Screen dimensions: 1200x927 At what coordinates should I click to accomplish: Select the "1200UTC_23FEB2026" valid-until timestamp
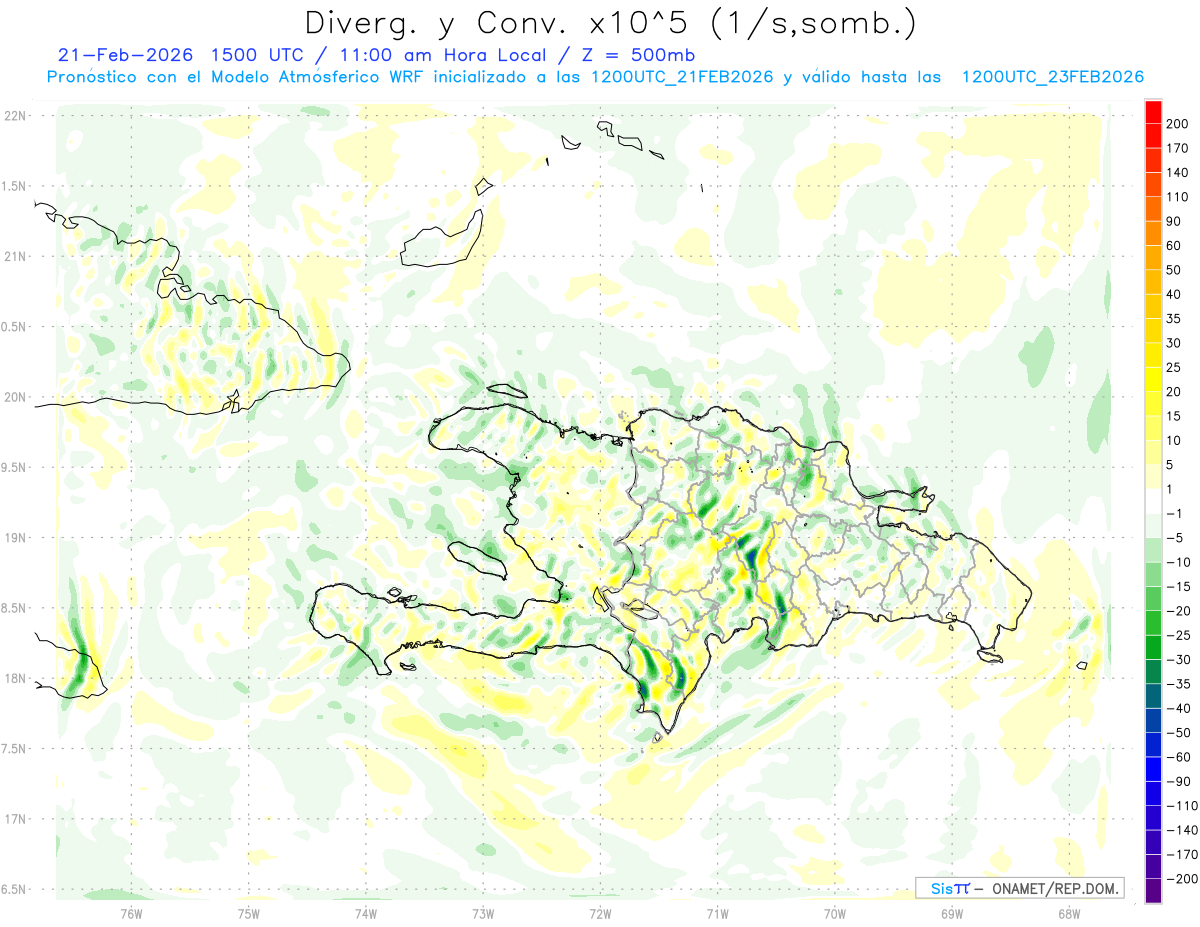tap(1052, 77)
